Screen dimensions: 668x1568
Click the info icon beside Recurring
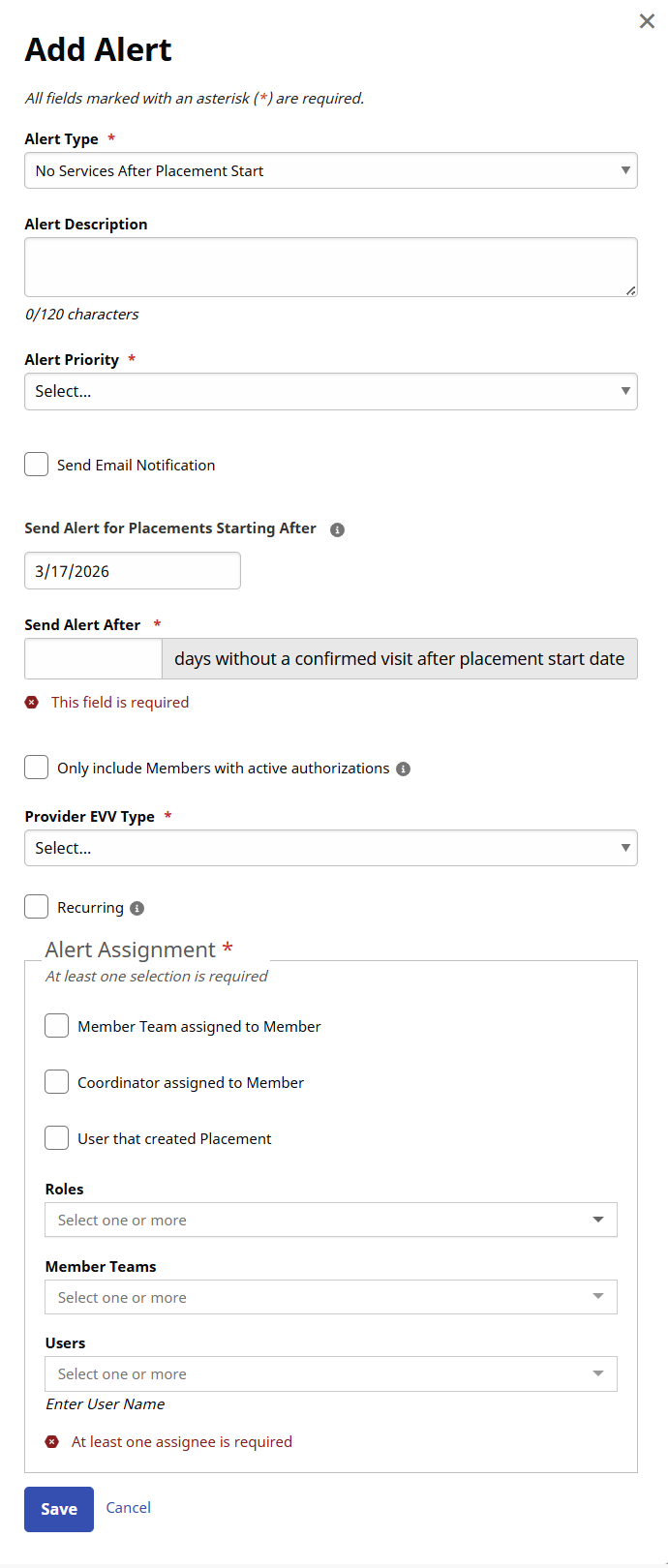[137, 908]
